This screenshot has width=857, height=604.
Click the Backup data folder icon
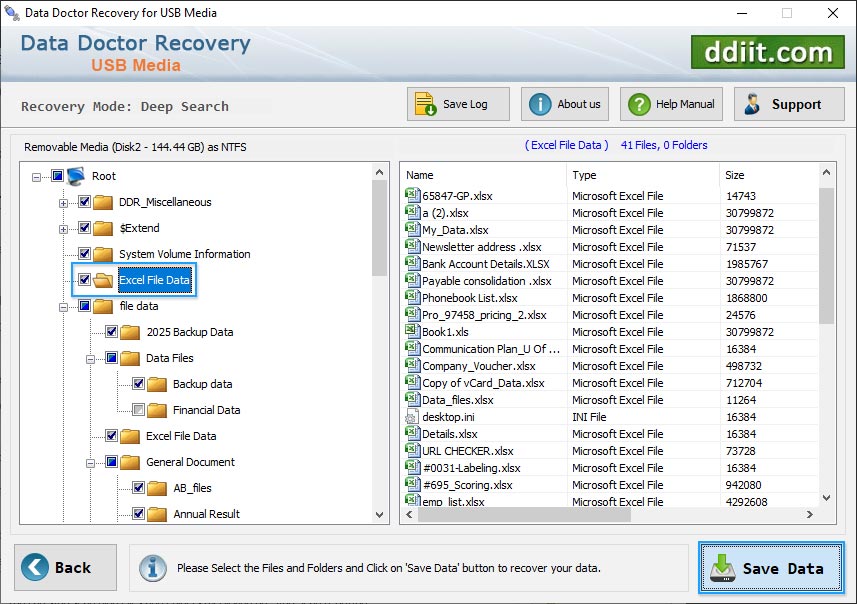pos(157,385)
